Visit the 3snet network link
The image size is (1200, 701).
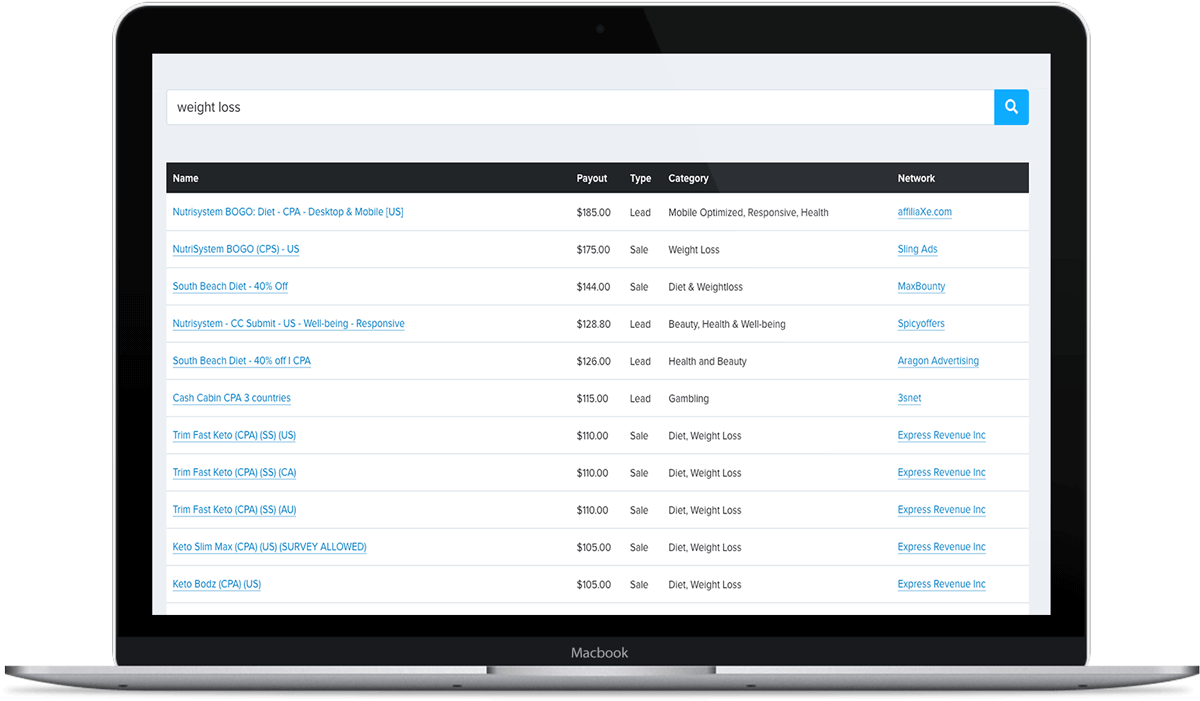909,398
